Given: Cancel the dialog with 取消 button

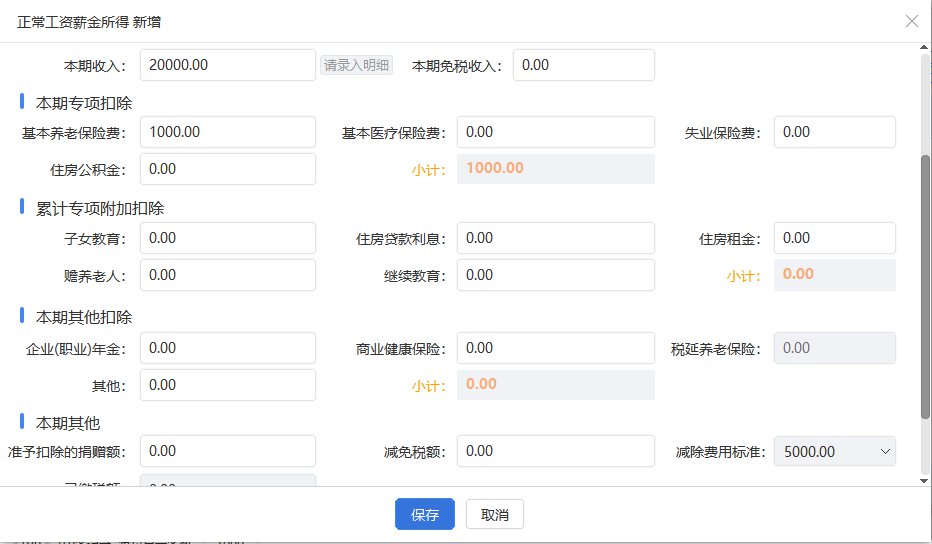Looking at the screenshot, I should click(x=495, y=515).
